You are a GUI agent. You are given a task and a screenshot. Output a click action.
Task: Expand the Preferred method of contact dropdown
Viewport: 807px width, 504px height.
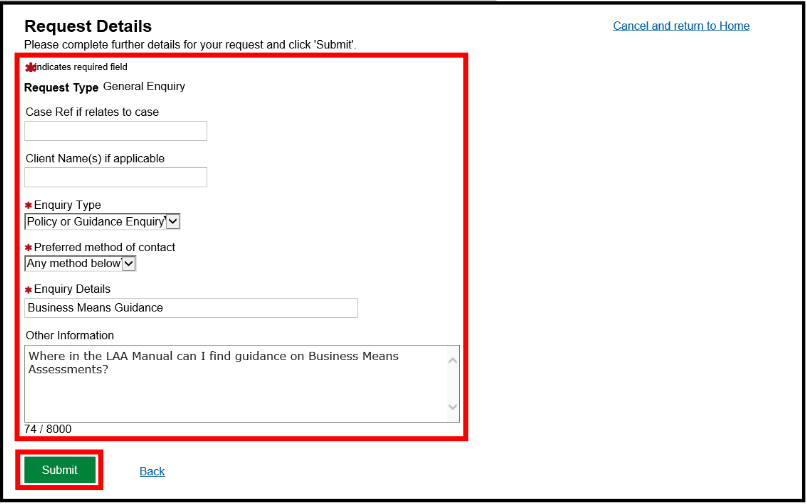(x=81, y=264)
